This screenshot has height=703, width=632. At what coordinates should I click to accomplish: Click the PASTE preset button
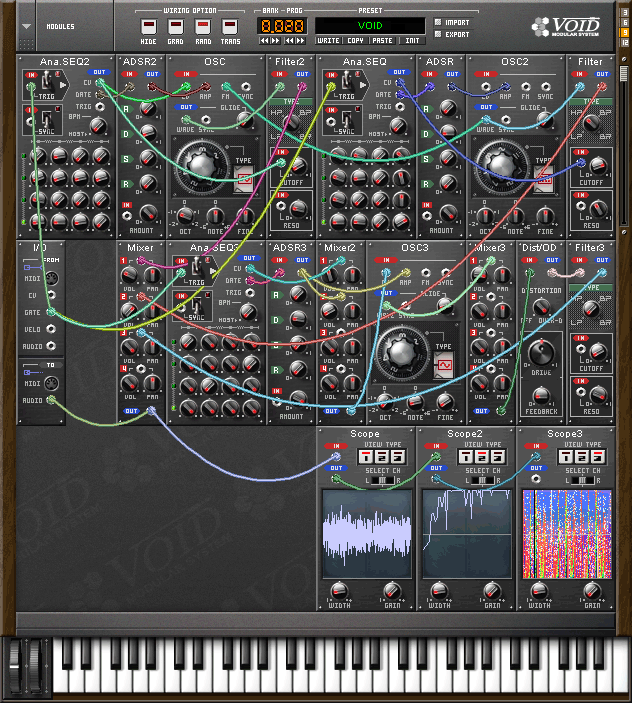(x=382, y=40)
